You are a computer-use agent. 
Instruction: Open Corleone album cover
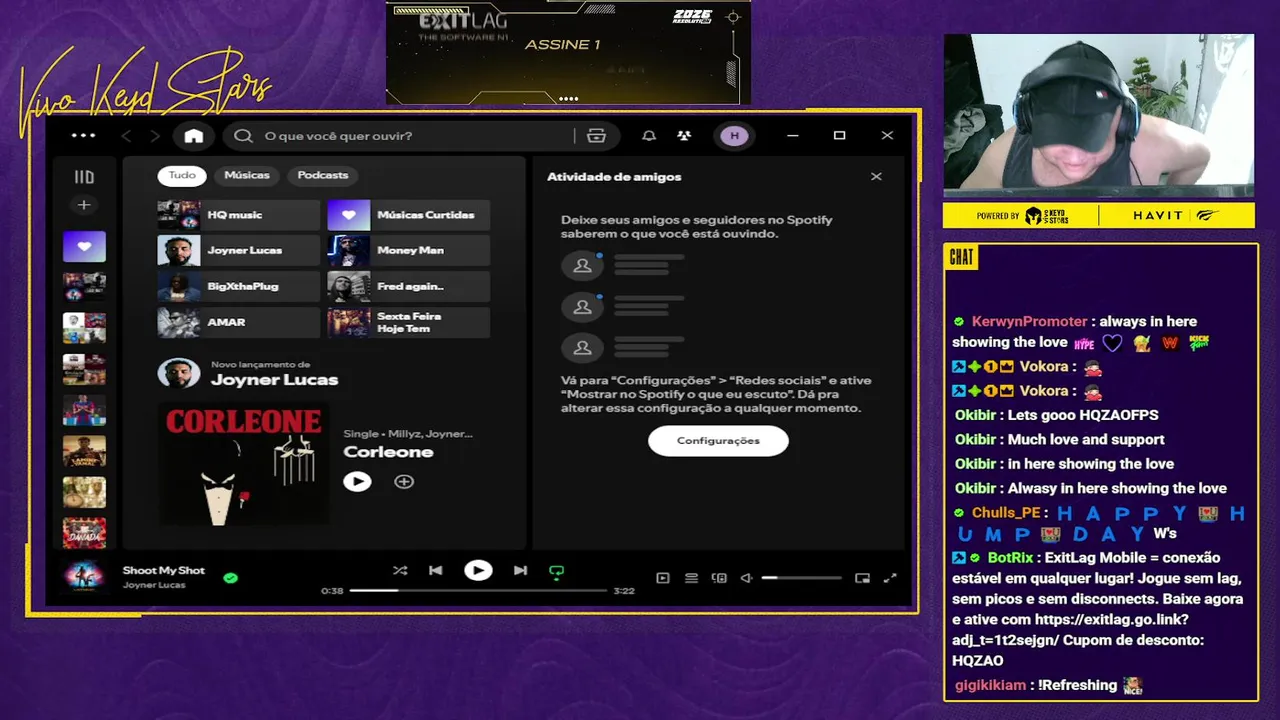(x=243, y=464)
